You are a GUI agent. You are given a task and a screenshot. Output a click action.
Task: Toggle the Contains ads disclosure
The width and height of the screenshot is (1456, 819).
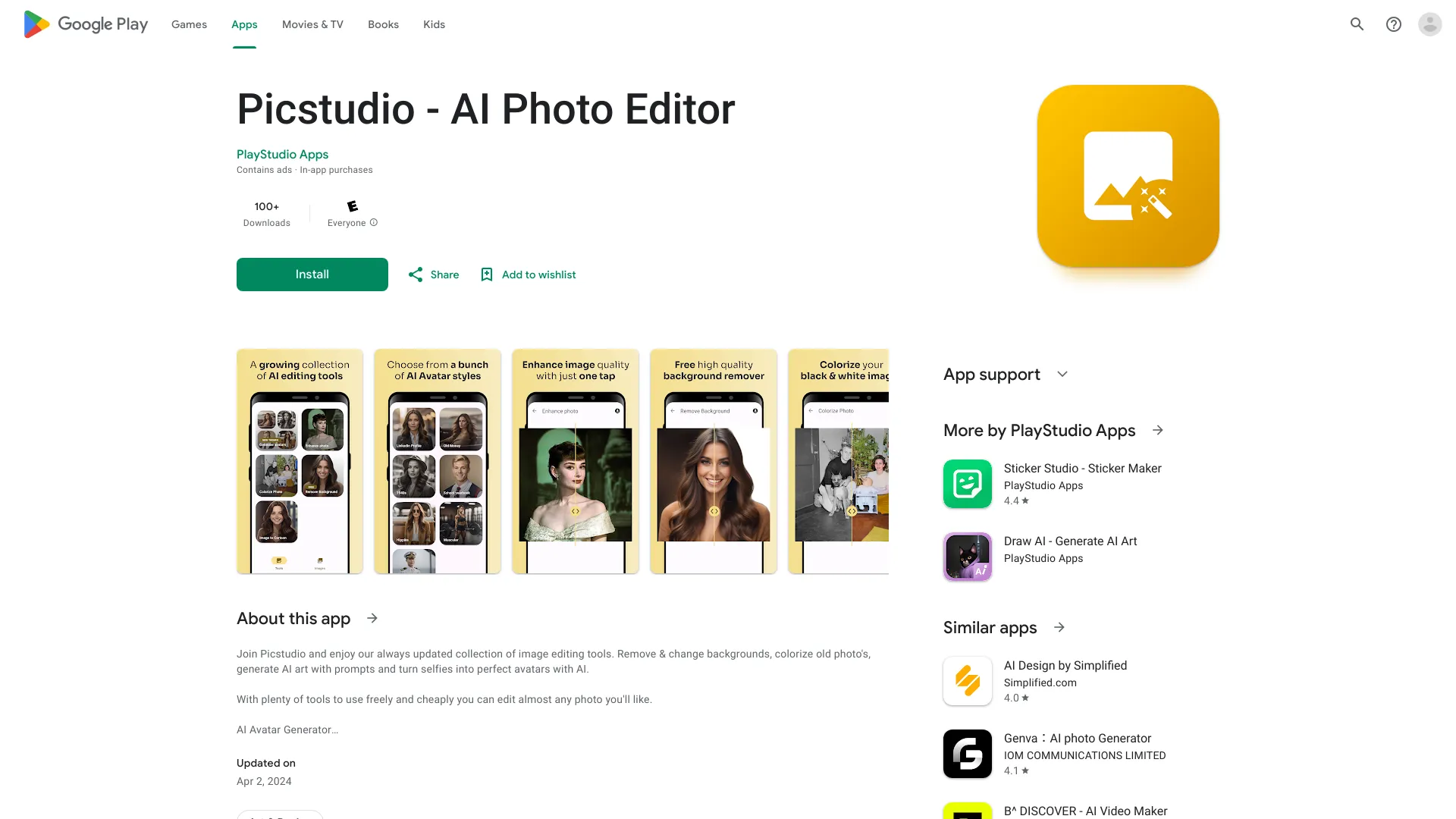264,169
